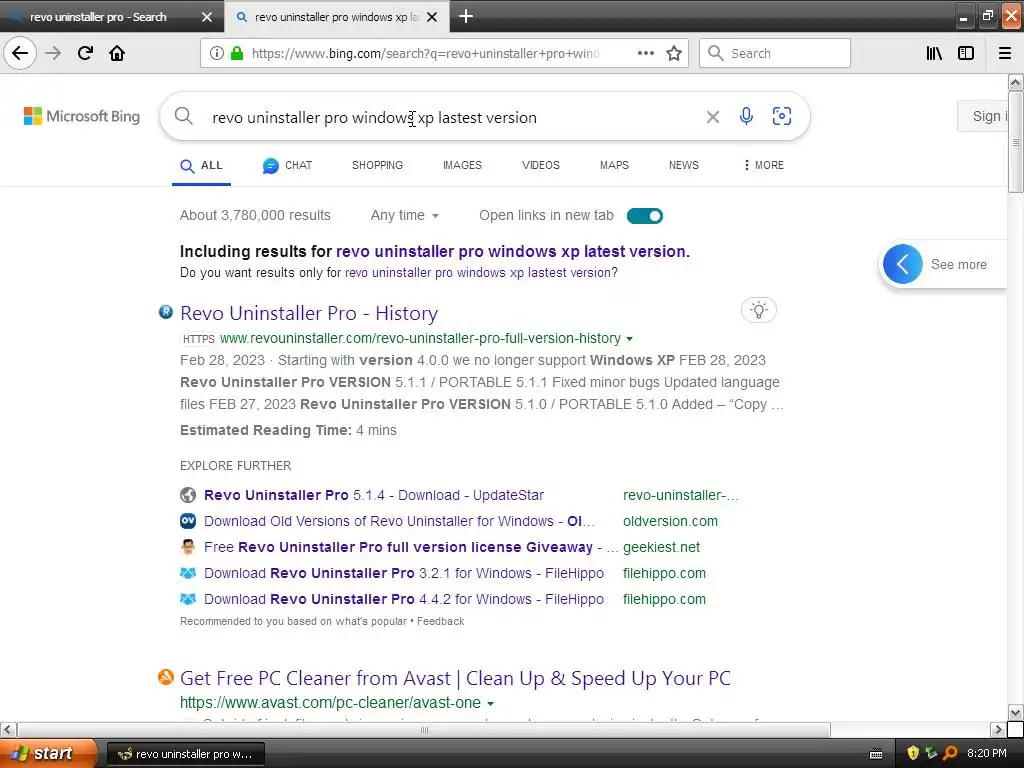Screen dimensions: 1024x768
Task: Collapse the 'See more' side panel arrow
Action: pos(903,264)
